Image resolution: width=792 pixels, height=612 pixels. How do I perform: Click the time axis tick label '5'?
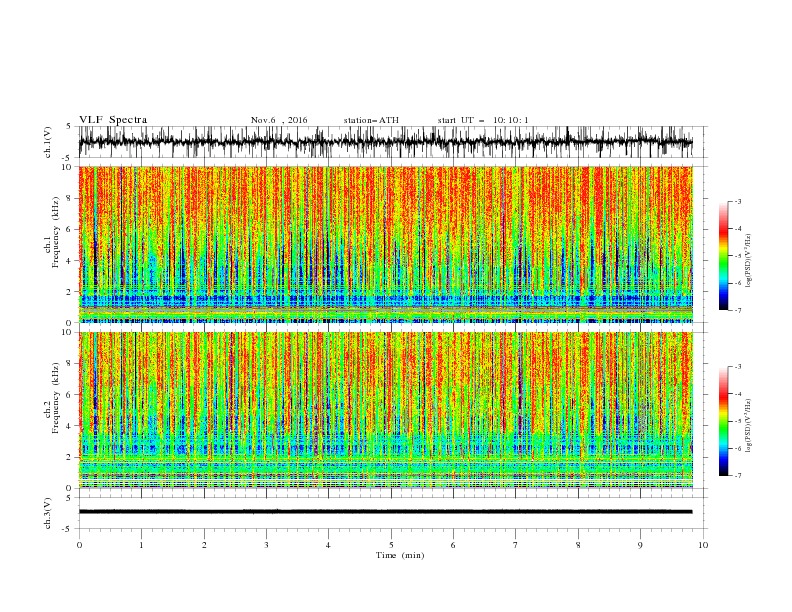(x=391, y=545)
